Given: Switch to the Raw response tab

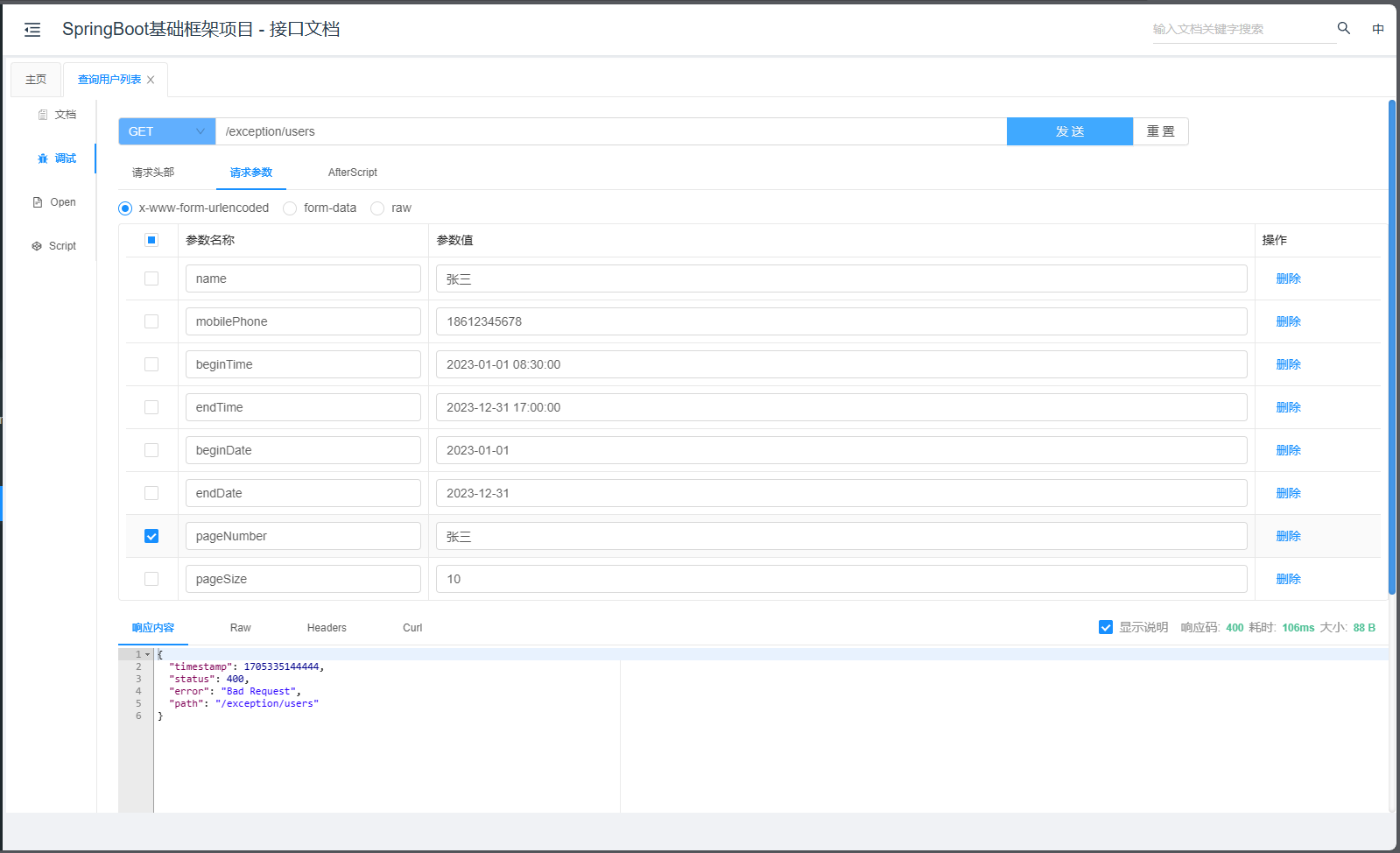Looking at the screenshot, I should pyautogui.click(x=241, y=628).
